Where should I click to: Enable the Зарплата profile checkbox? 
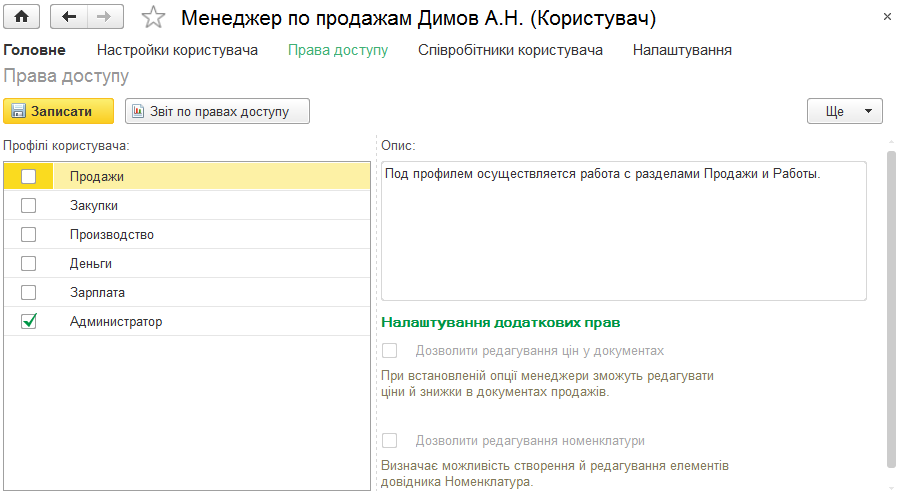click(x=28, y=292)
